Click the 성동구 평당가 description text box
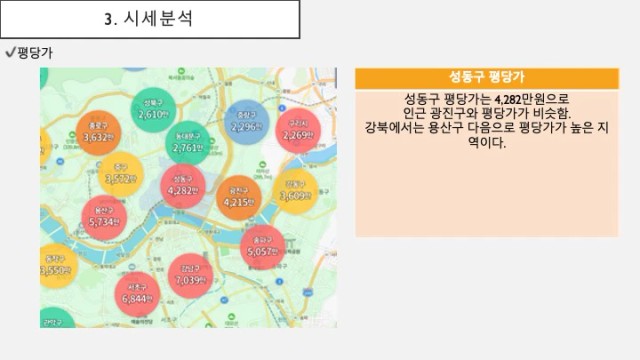 click(x=487, y=163)
